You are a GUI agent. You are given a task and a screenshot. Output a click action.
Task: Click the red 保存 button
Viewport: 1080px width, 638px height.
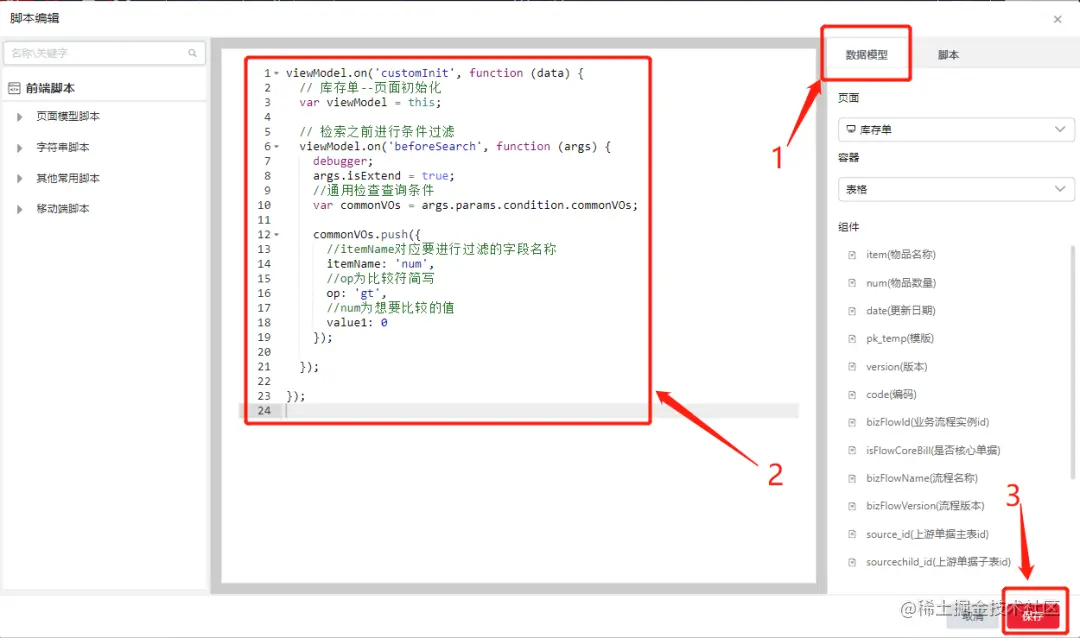tap(1032, 615)
